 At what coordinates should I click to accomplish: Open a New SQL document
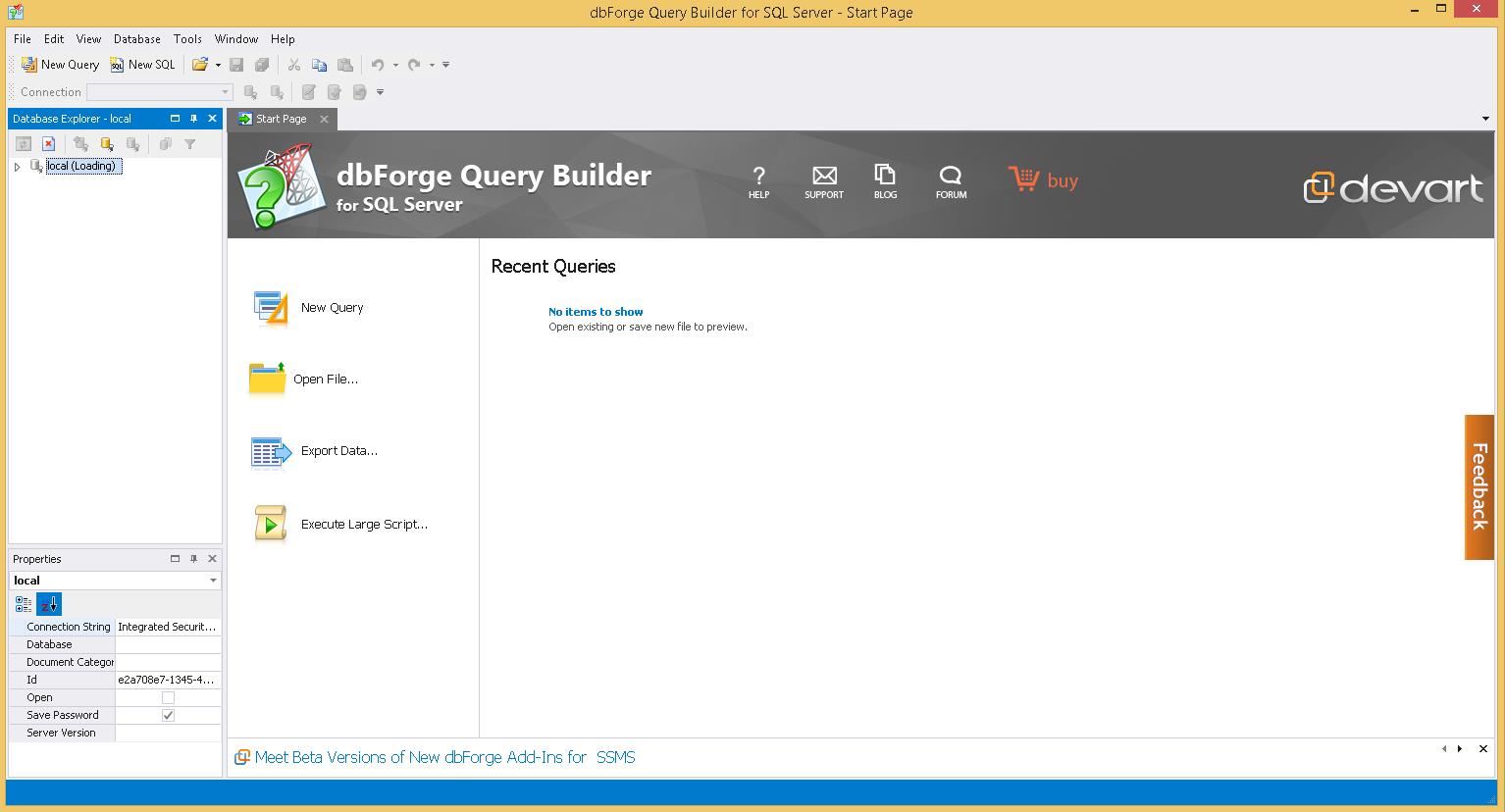[142, 65]
